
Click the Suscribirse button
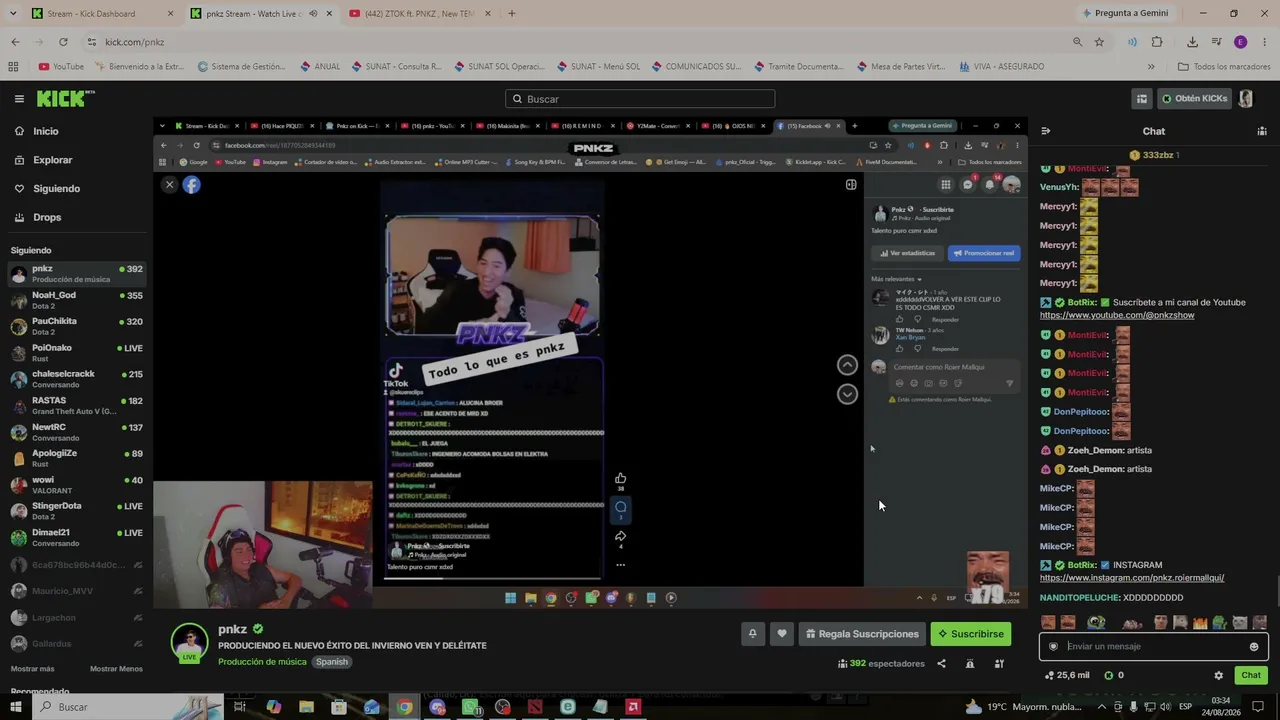pyautogui.click(x=970, y=634)
